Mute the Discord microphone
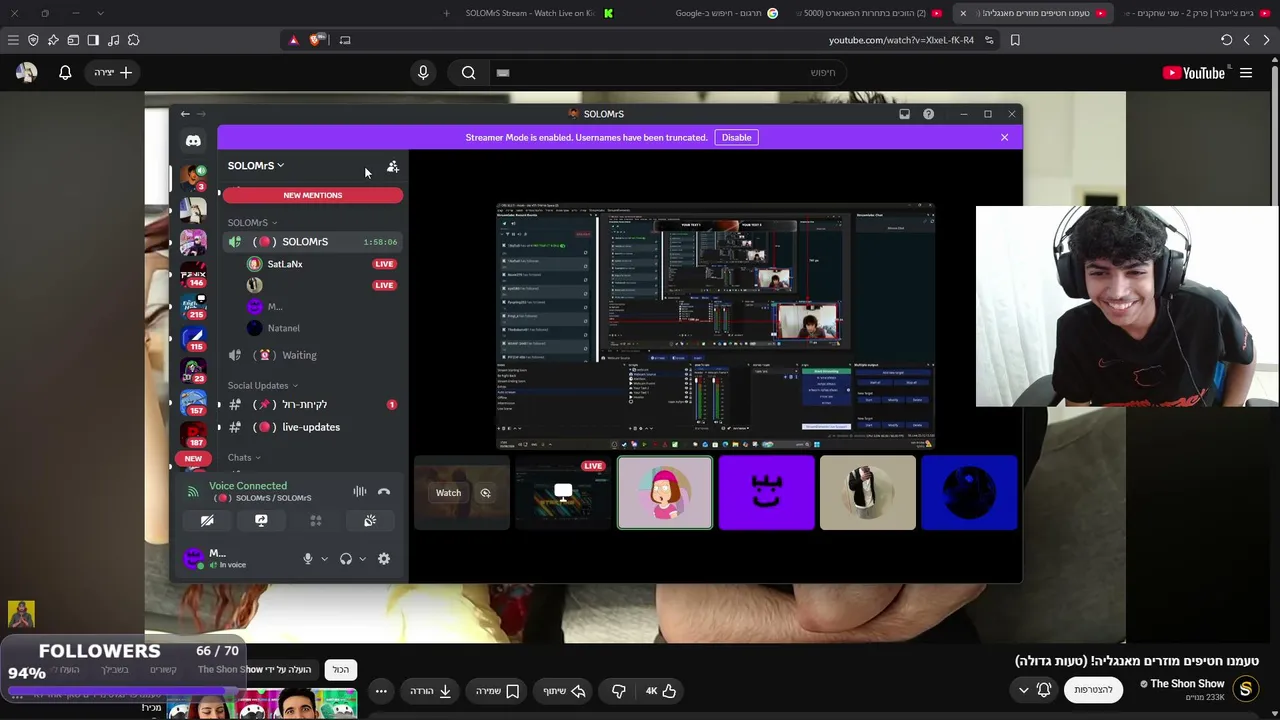Viewport: 1280px width, 720px height. click(x=308, y=559)
